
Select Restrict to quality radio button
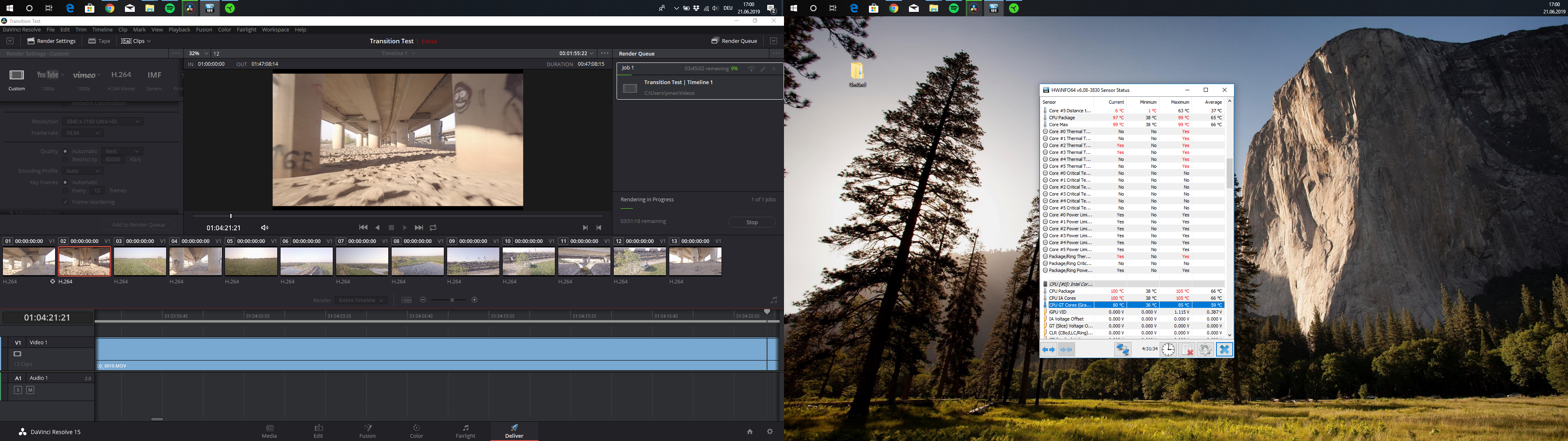(65, 160)
